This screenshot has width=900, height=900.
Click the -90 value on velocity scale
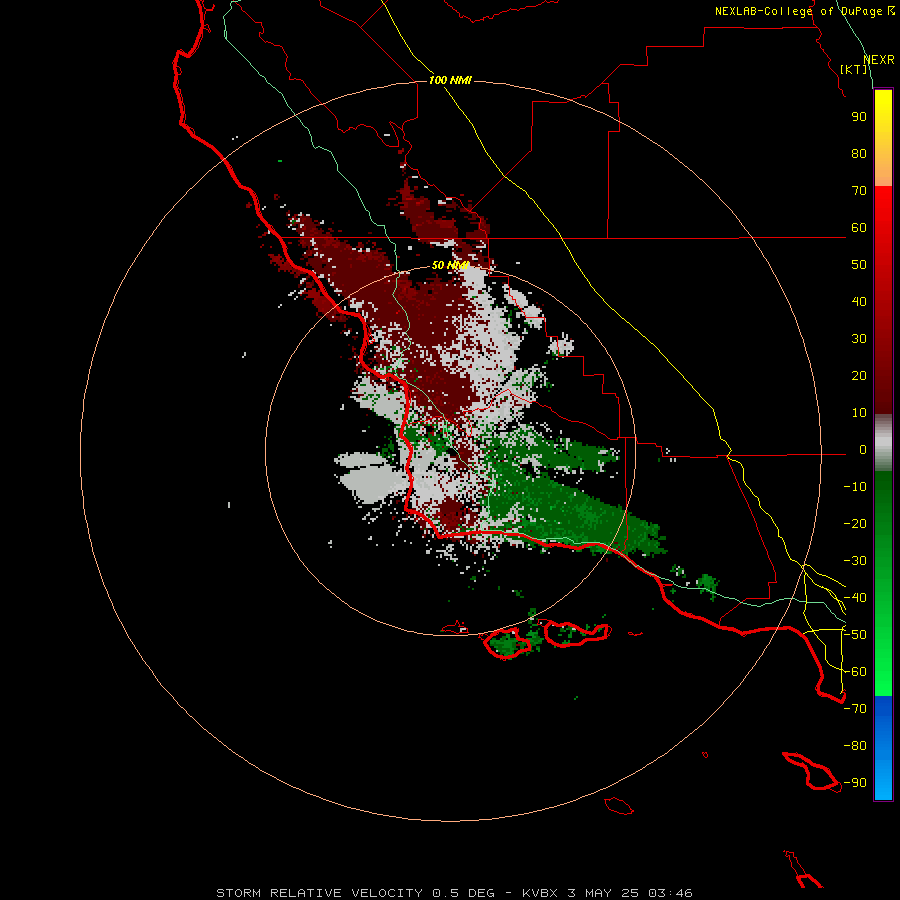tap(855, 783)
